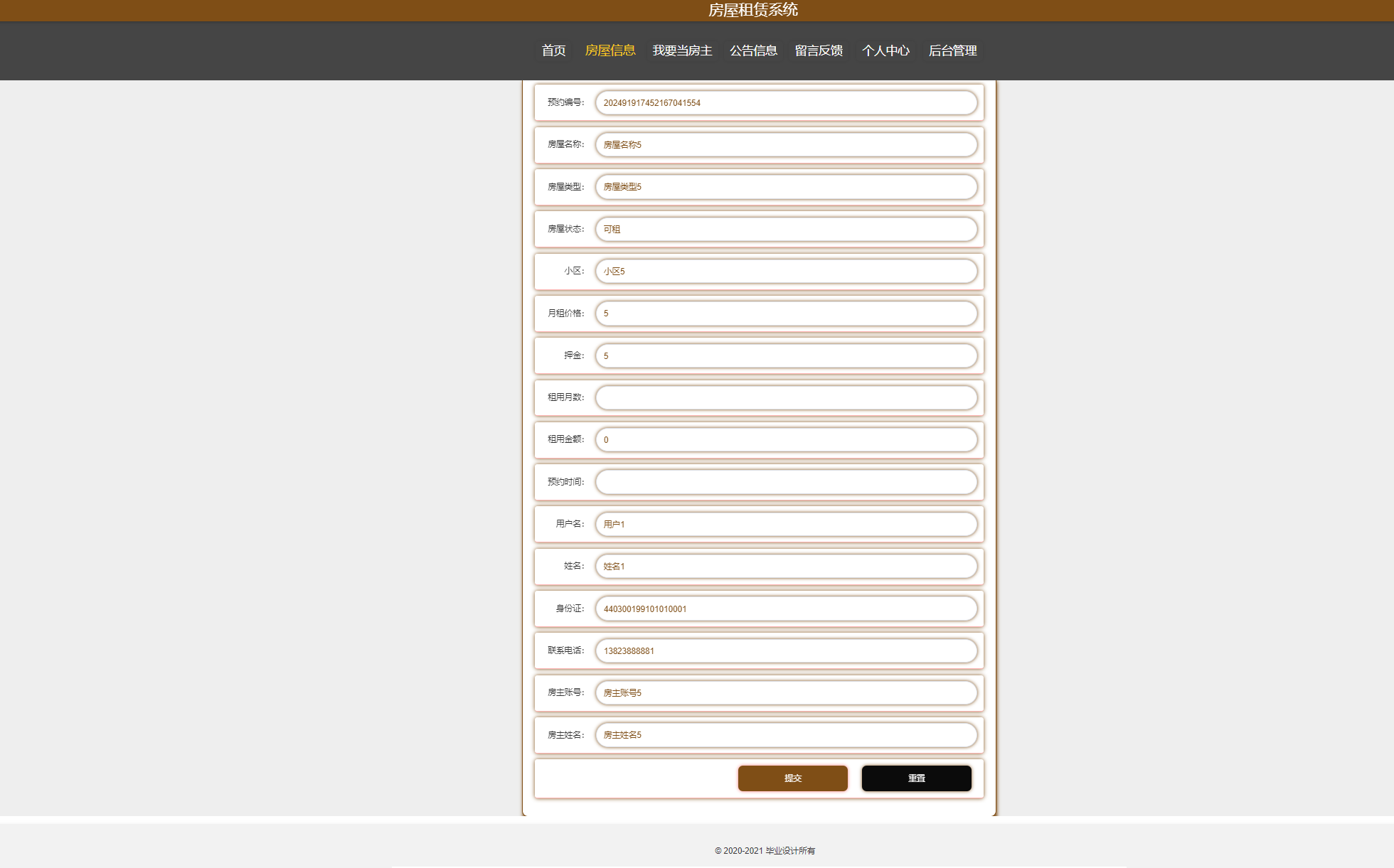This screenshot has height=868, width=1394.
Task: Click the 预约编号 number field
Action: (x=786, y=102)
